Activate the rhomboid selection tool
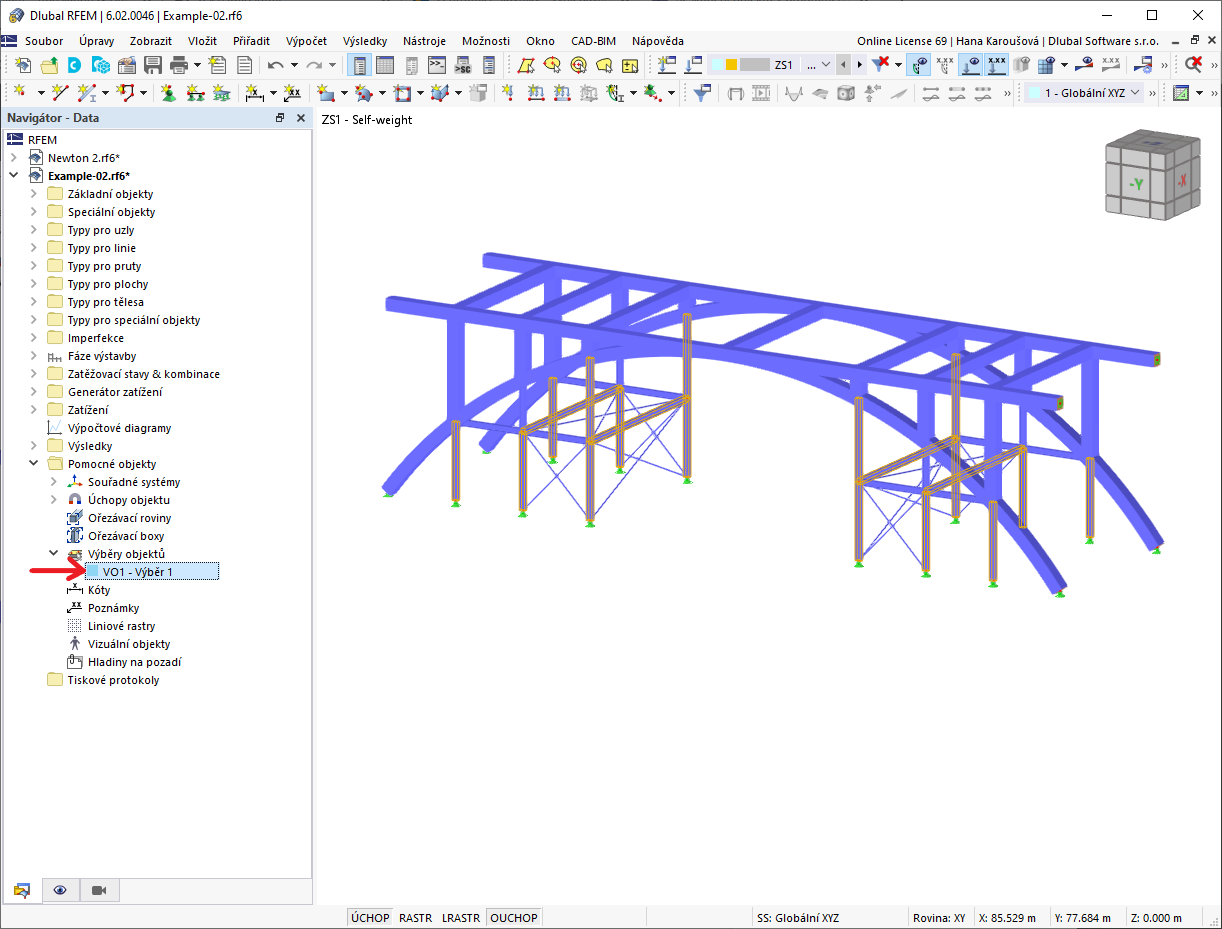The width and height of the screenshot is (1222, 929). click(x=526, y=65)
